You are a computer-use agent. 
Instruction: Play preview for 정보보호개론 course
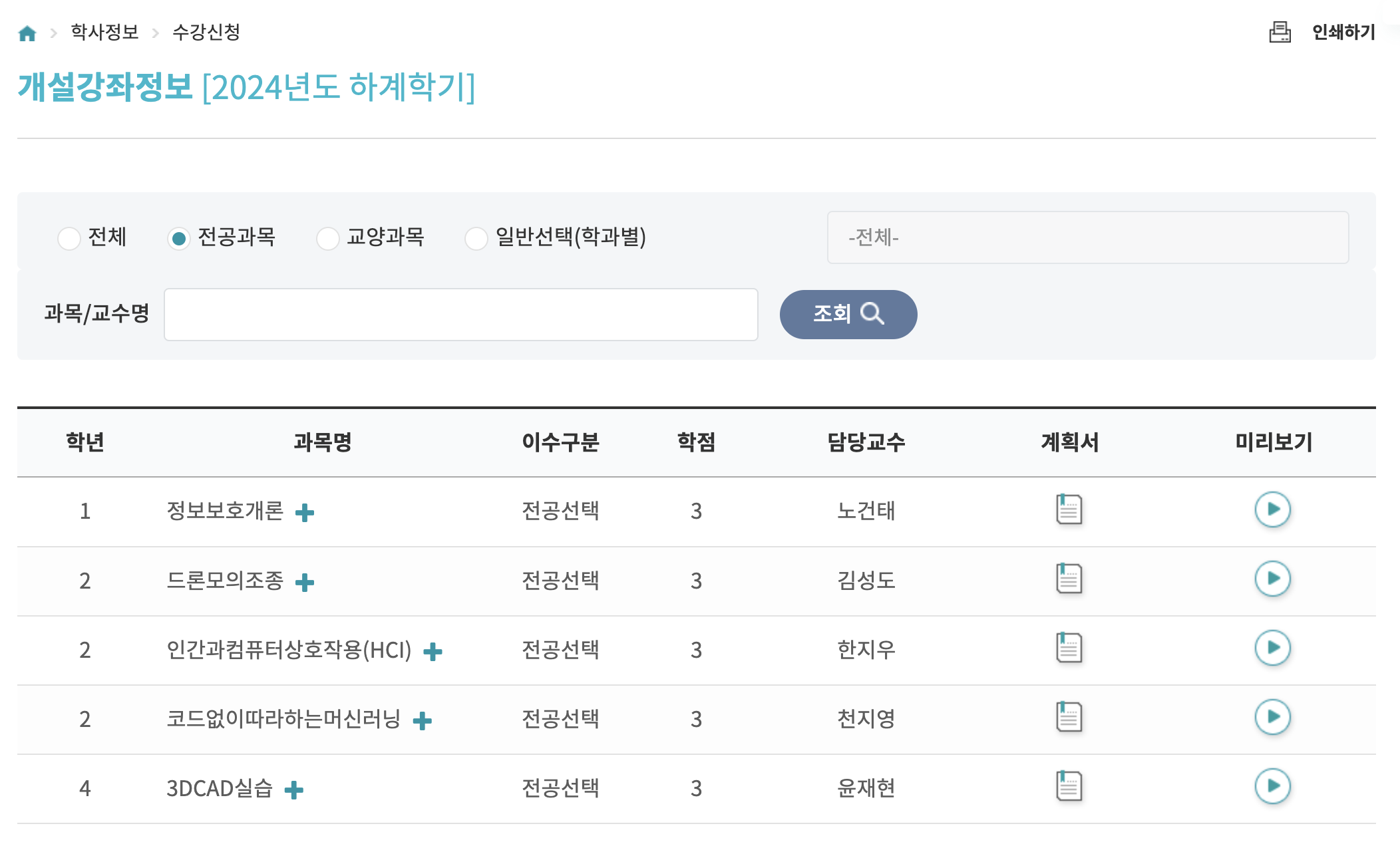coord(1272,510)
